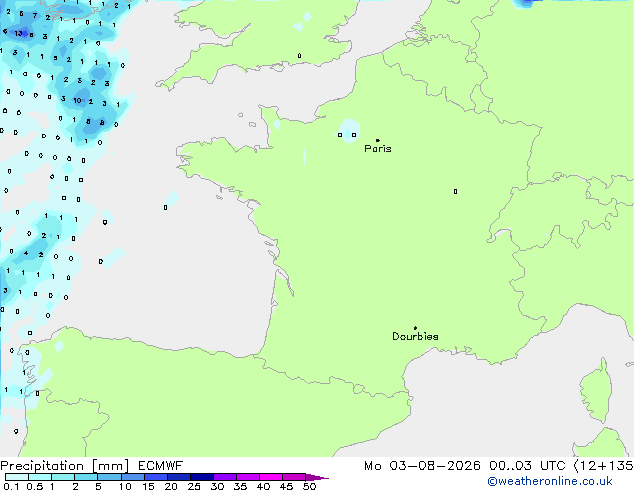The height and width of the screenshot is (490, 634).
Task: Pick the 20–25 mm dark blue legend swatch
Action: [x=179, y=477]
